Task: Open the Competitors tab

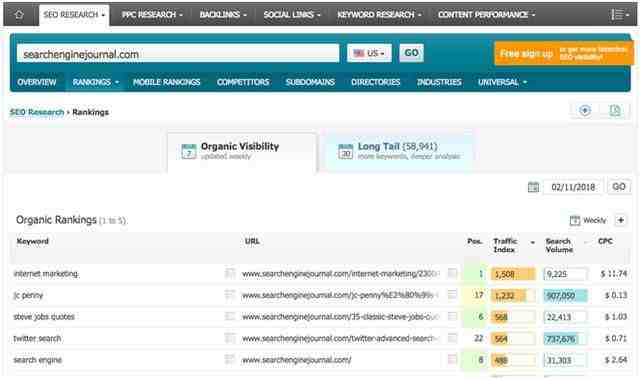Action: (243, 82)
